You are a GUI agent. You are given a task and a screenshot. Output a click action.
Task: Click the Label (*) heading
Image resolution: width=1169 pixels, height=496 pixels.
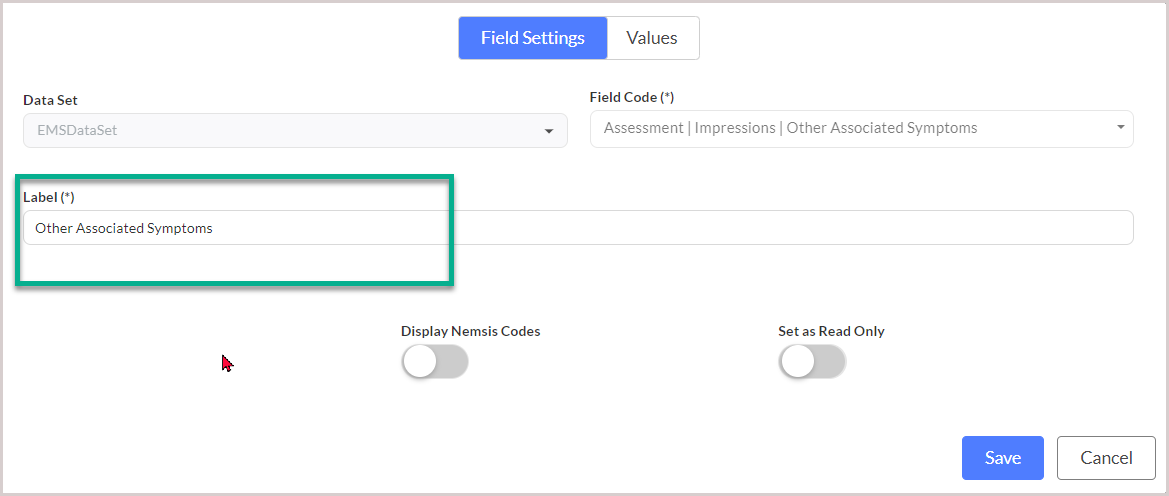click(x=49, y=197)
